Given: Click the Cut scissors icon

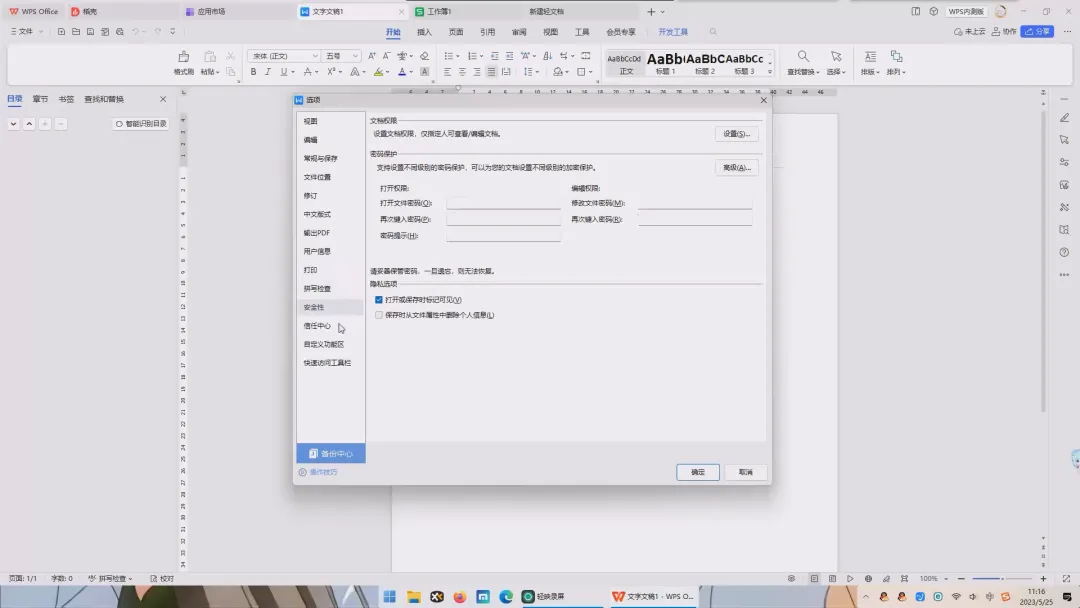Looking at the screenshot, I should point(231,56).
